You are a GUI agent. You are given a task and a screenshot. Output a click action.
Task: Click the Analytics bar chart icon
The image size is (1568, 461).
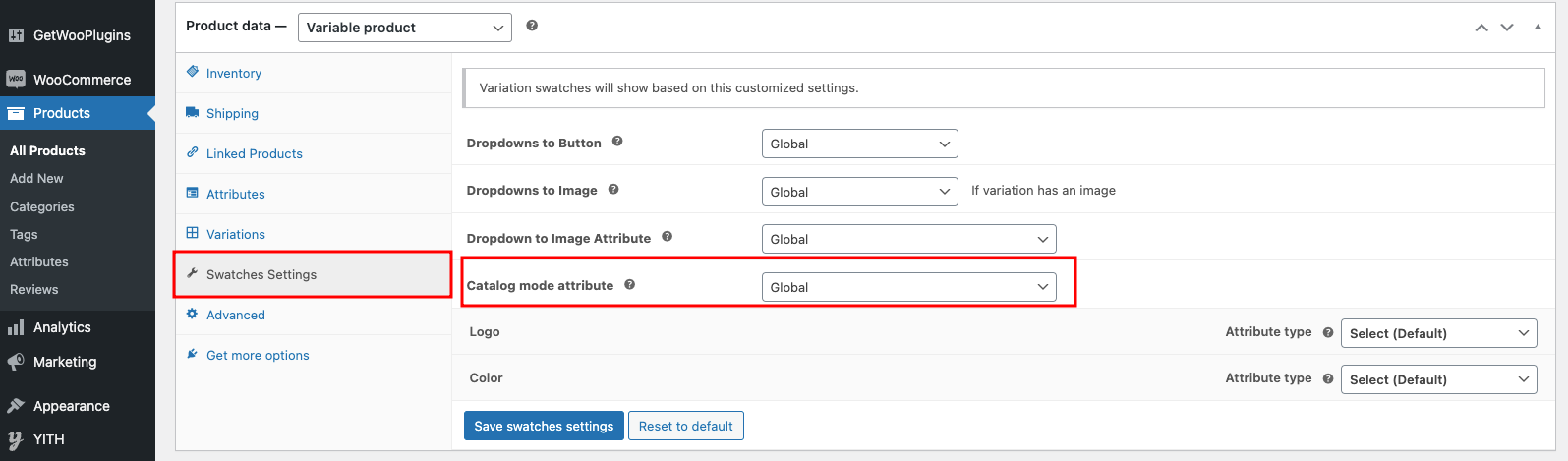click(x=16, y=327)
